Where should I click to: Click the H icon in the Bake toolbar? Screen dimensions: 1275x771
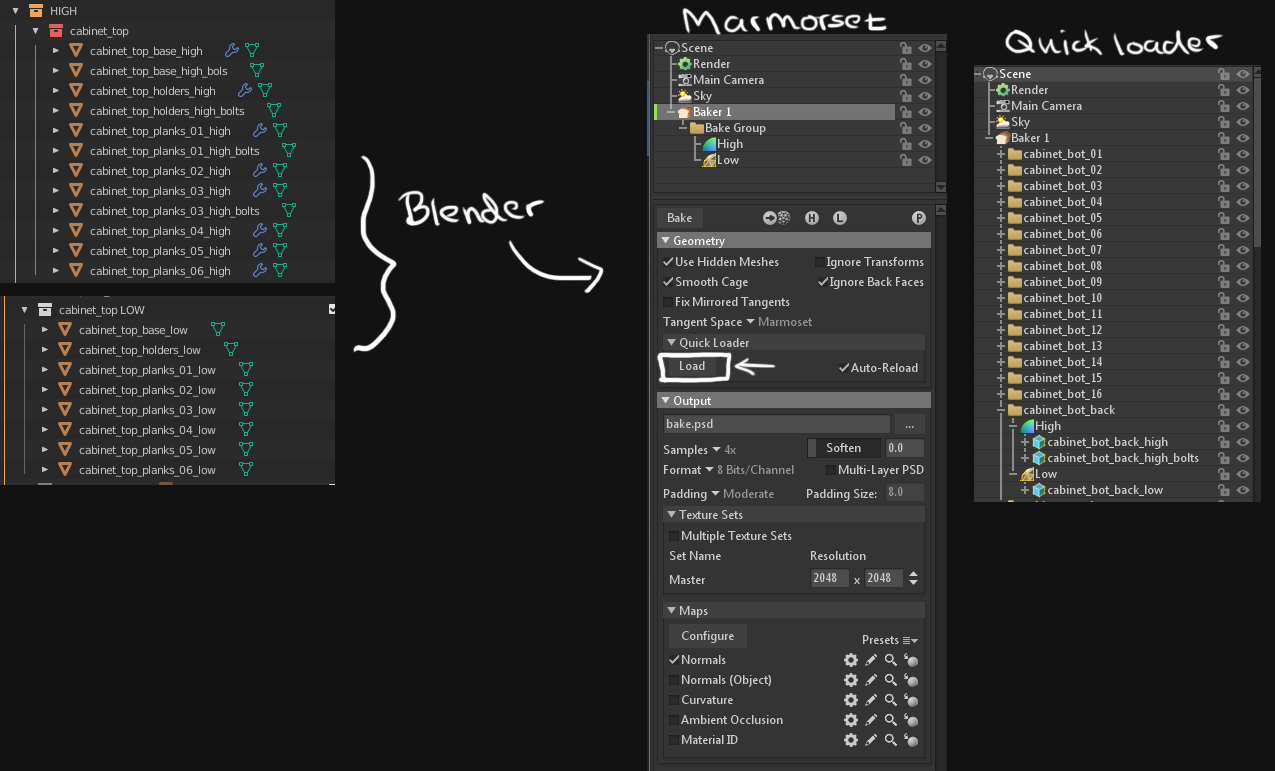[x=812, y=218]
